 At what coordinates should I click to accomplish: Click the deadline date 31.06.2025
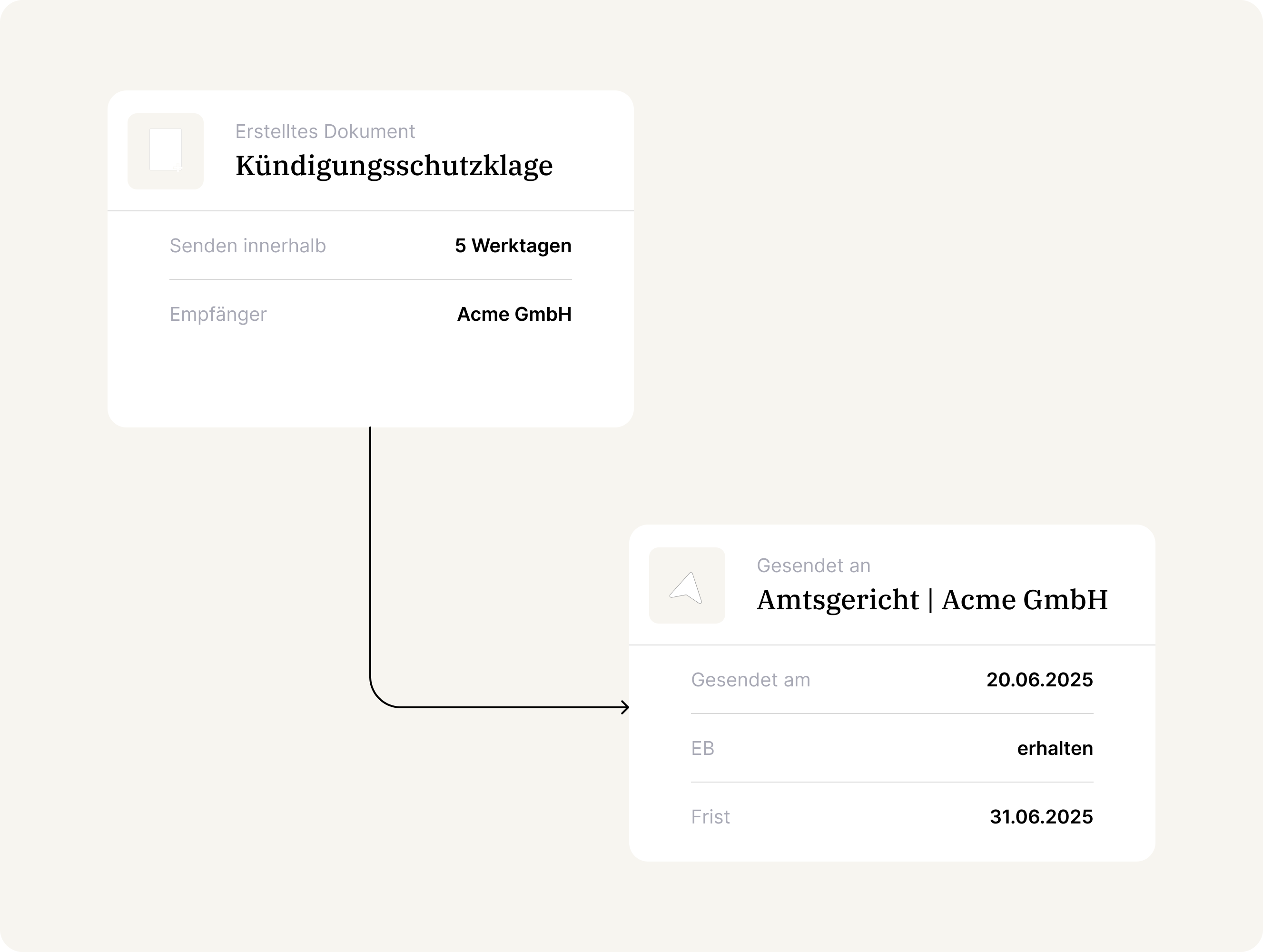[1041, 817]
